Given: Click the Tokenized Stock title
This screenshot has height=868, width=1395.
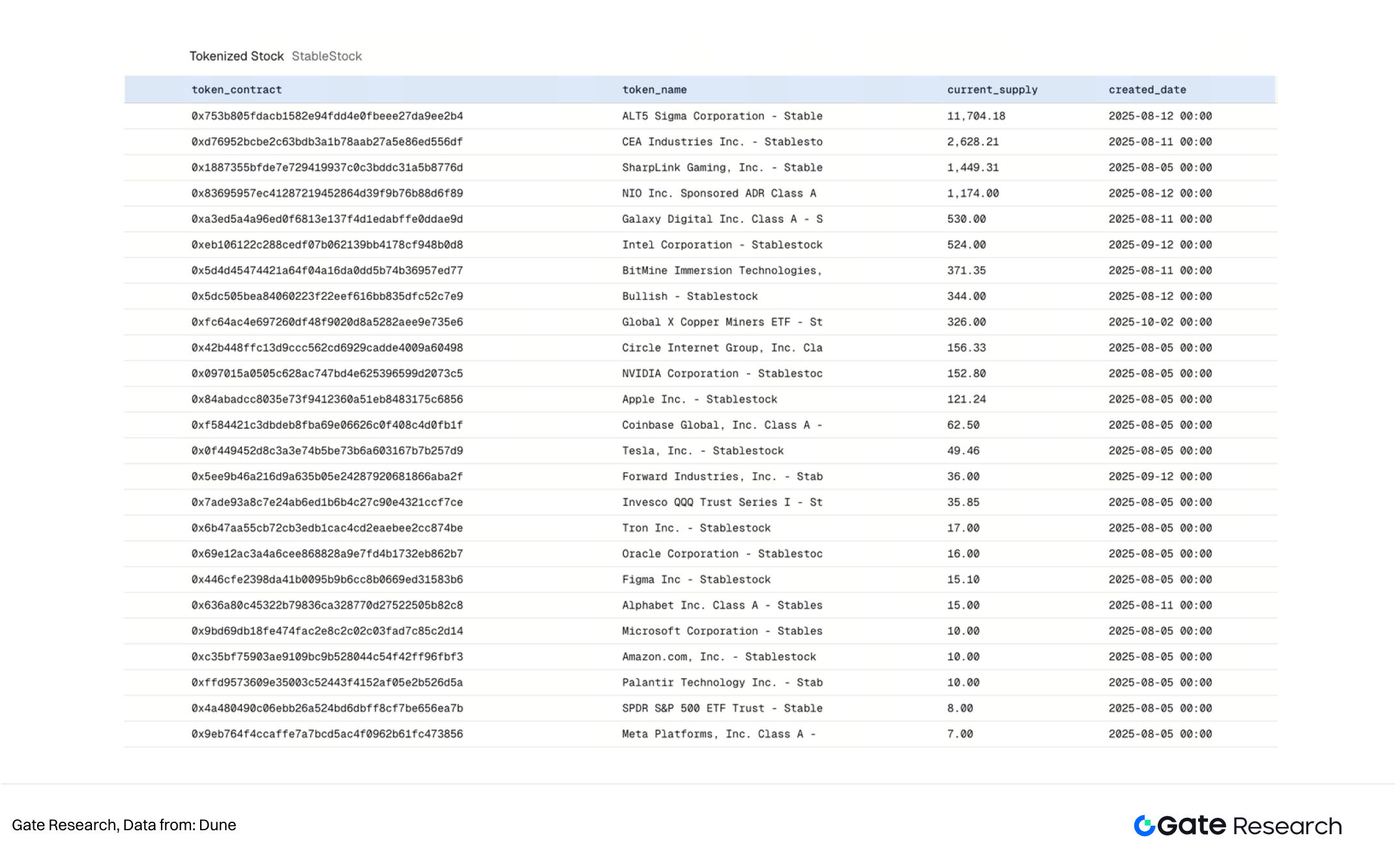Looking at the screenshot, I should (236, 56).
